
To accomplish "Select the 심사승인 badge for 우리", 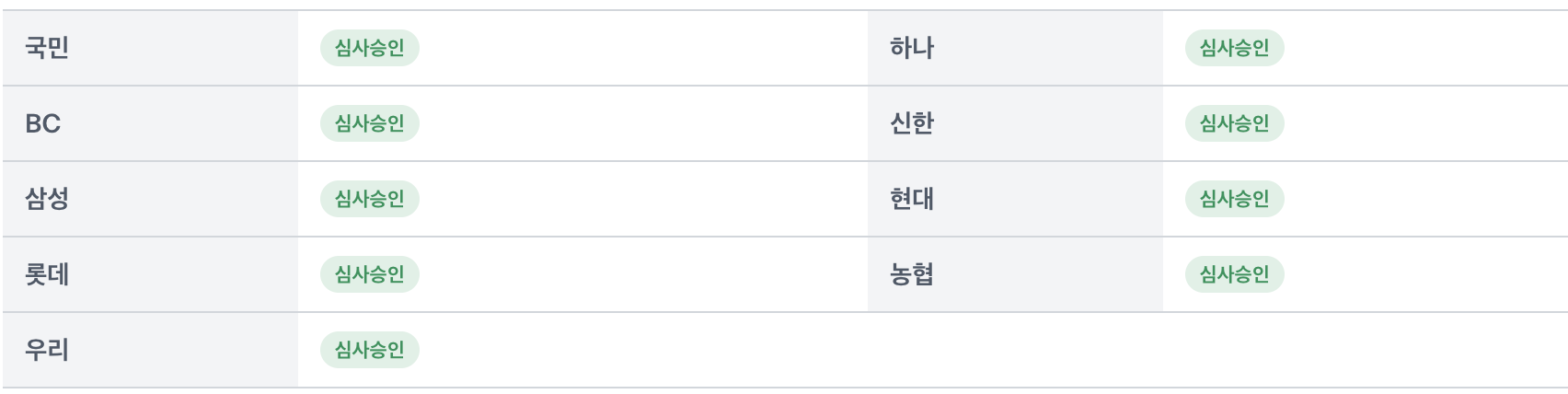I will tap(369, 350).
